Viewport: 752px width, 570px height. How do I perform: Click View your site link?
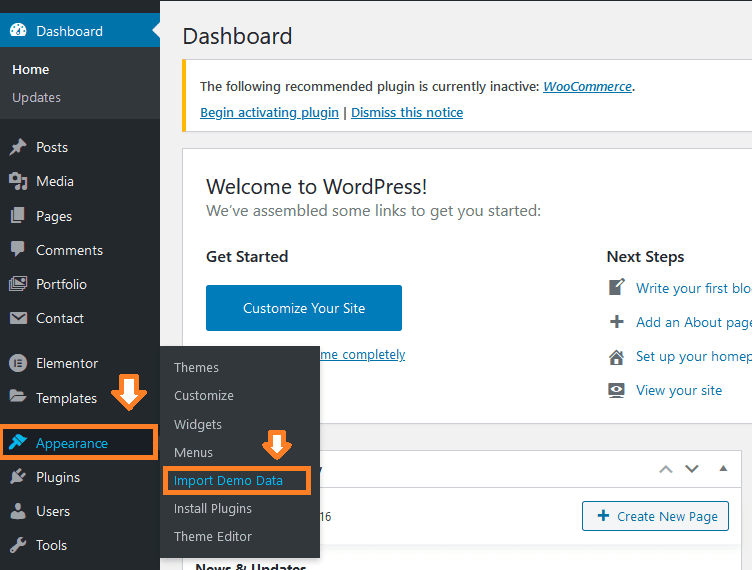679,390
